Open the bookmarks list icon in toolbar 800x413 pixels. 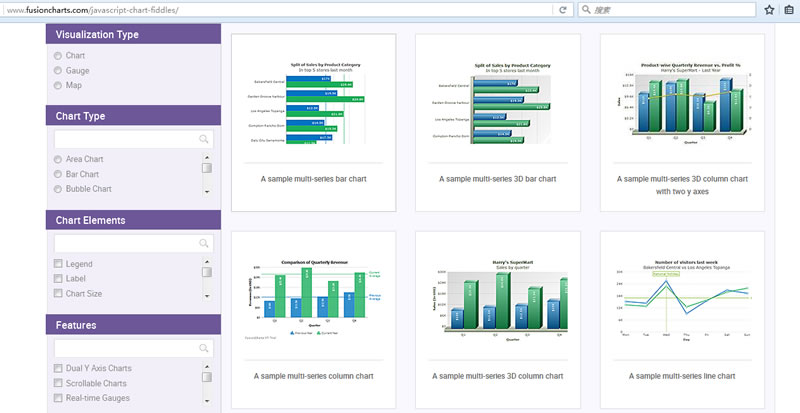tap(788, 10)
